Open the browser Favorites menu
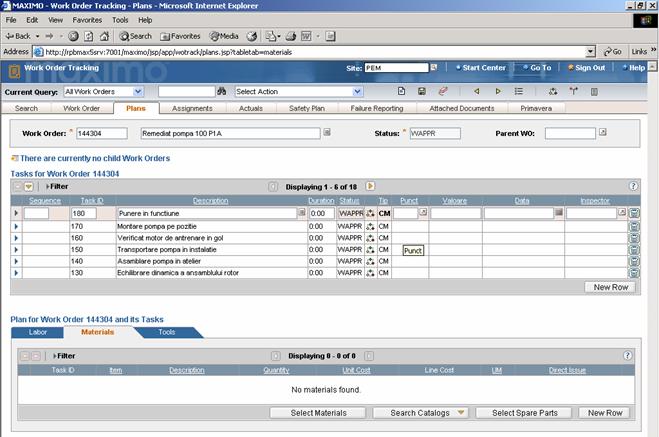The image size is (659, 437). coord(87,20)
